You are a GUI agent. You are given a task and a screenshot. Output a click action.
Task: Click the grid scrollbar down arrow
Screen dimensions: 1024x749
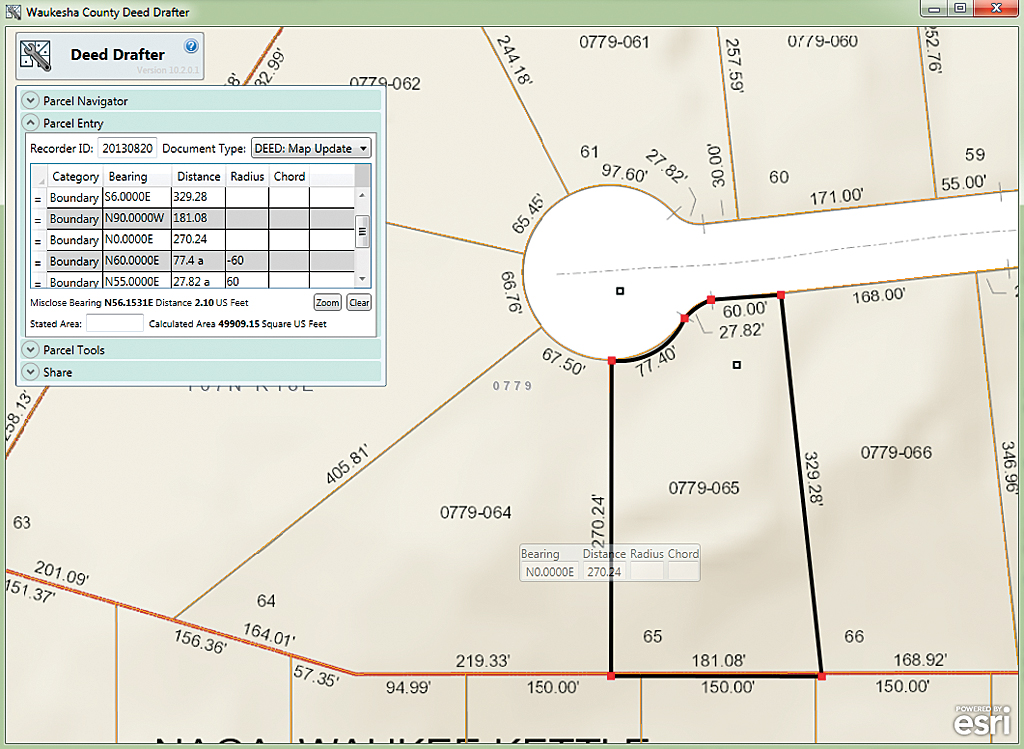pos(362,279)
